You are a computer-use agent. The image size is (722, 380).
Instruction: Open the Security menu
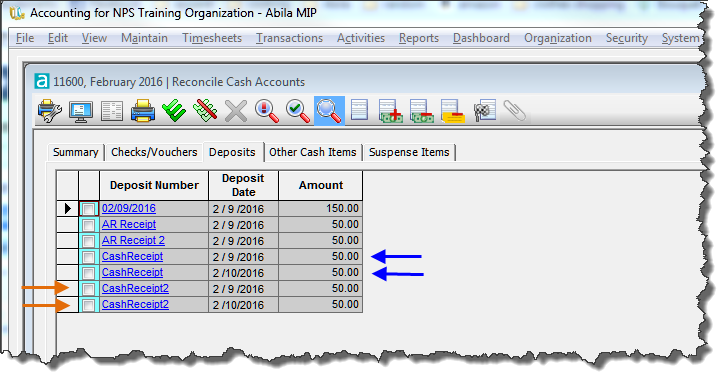[x=627, y=38]
